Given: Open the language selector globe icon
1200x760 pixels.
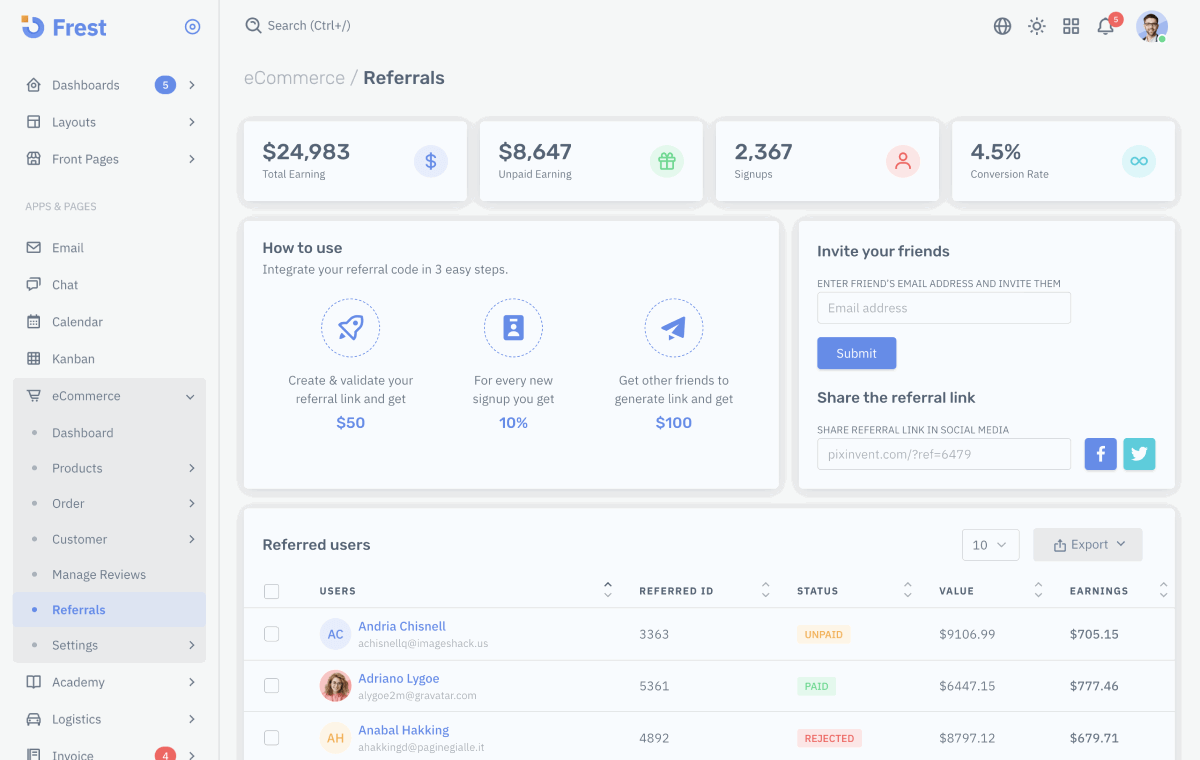Looking at the screenshot, I should (x=1002, y=27).
